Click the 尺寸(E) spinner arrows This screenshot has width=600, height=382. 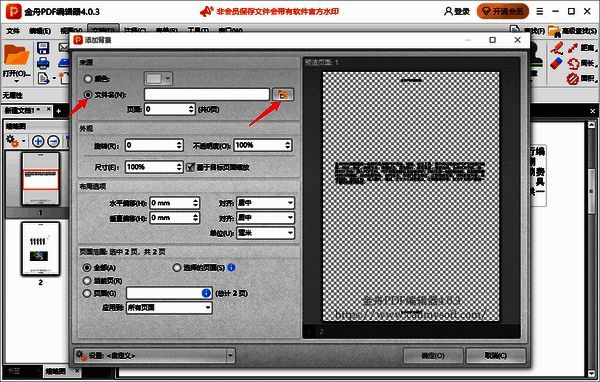click(179, 167)
